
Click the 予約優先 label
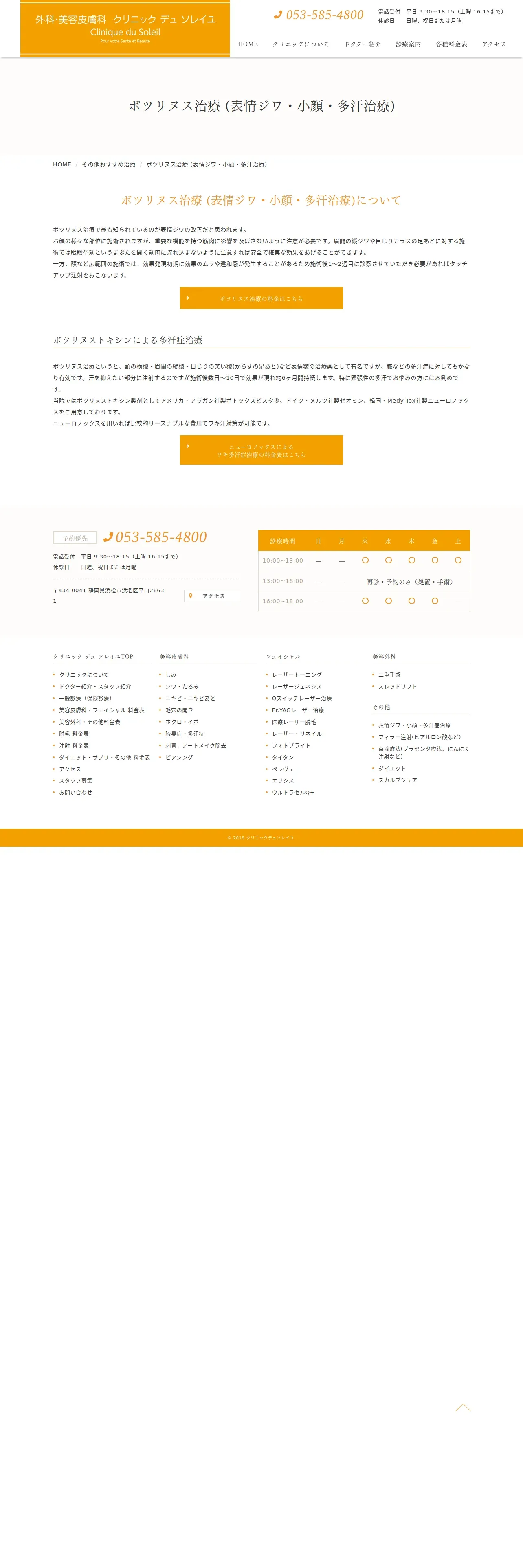(75, 538)
